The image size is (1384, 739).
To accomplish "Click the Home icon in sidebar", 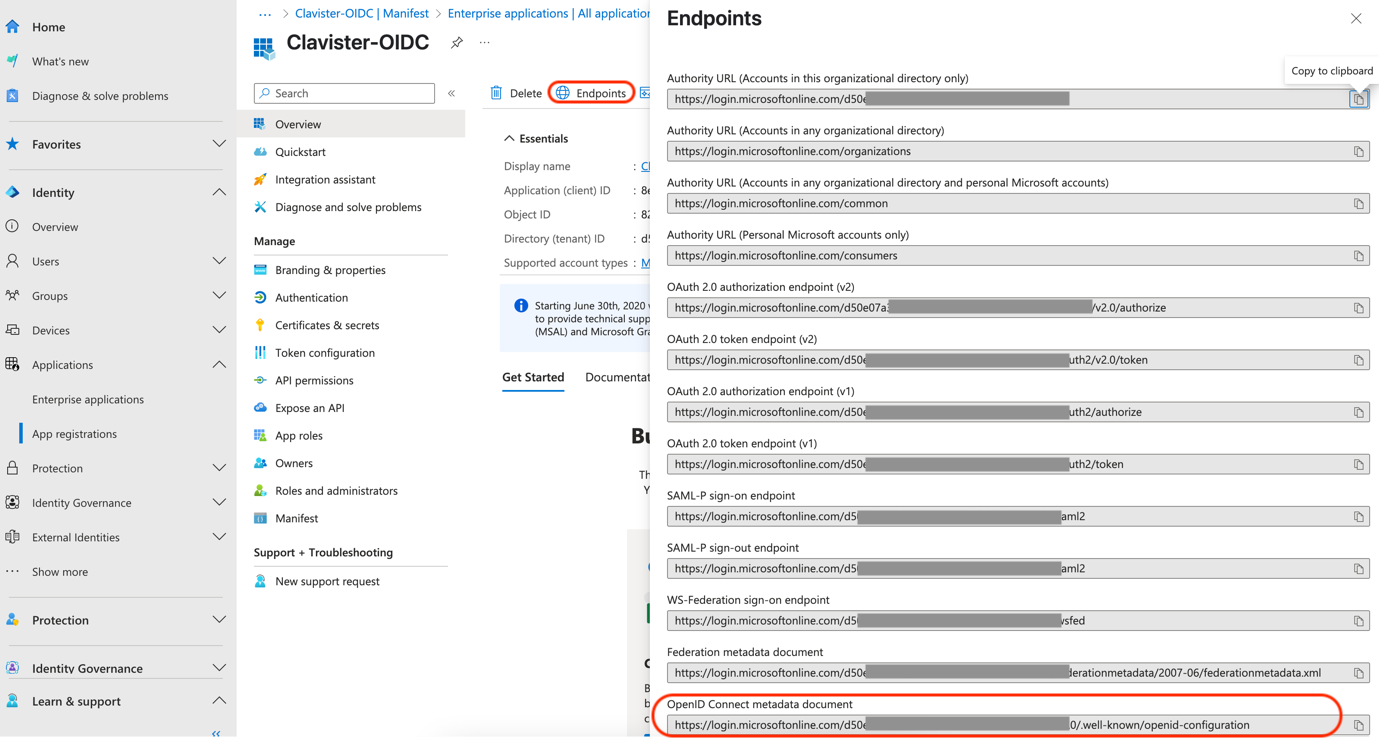I will [x=12, y=27].
